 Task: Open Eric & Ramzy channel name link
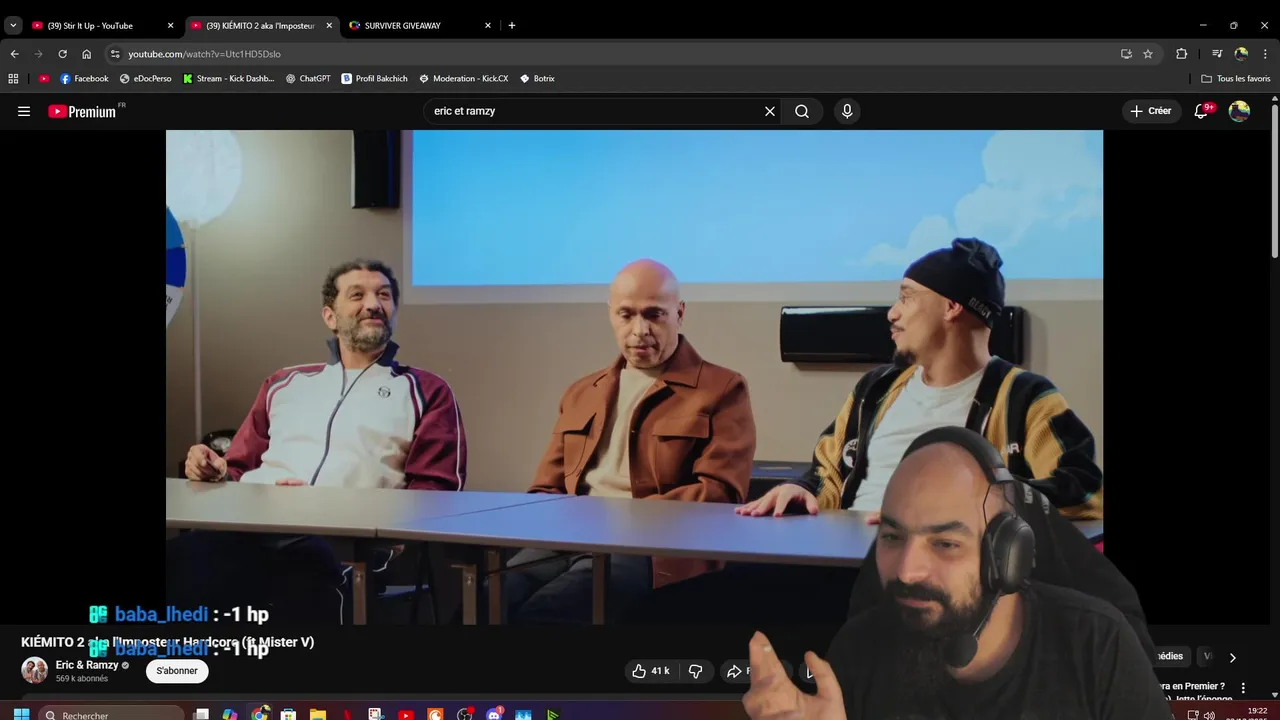tap(87, 665)
